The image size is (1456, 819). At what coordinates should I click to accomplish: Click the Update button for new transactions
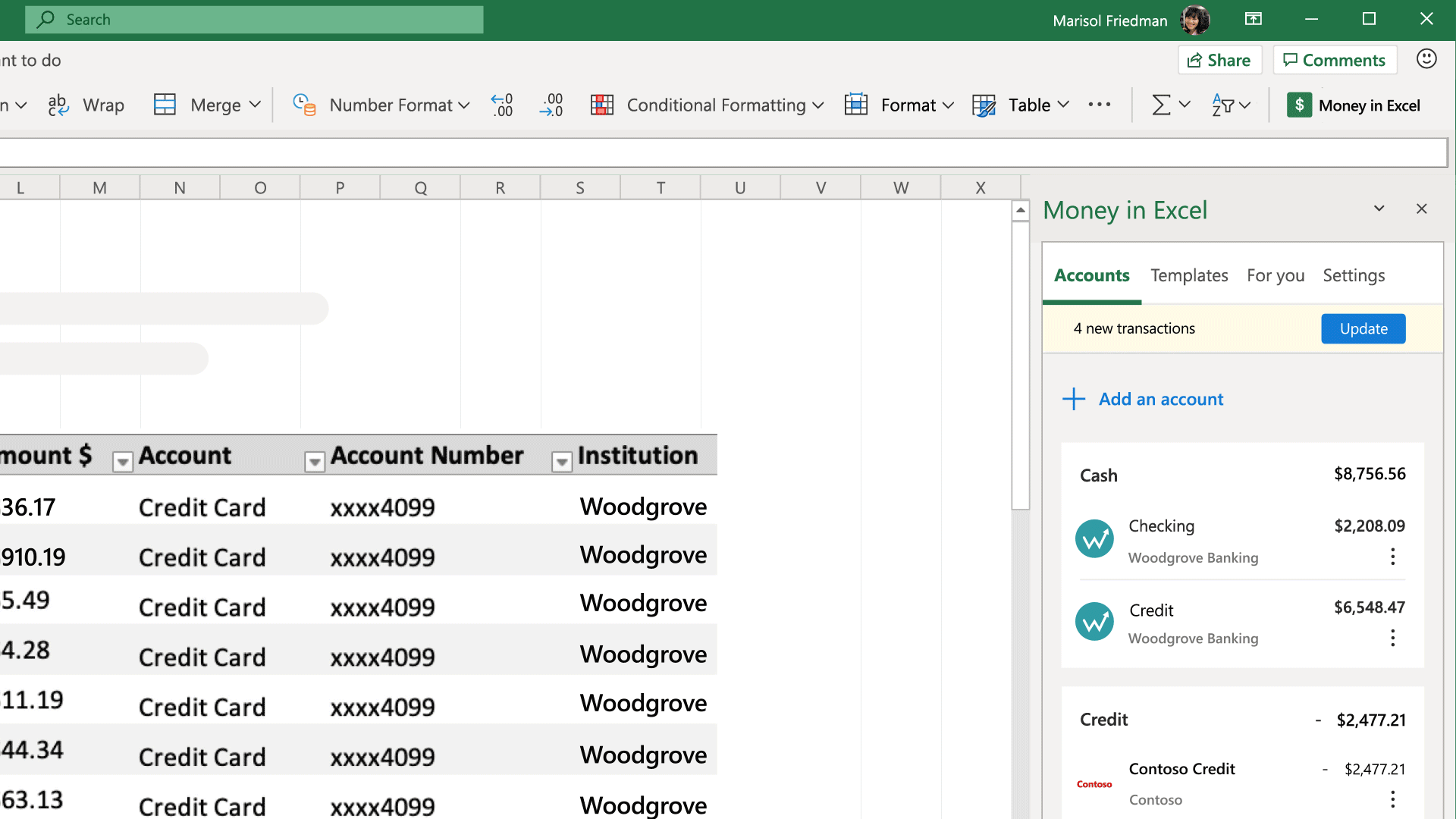click(x=1363, y=328)
